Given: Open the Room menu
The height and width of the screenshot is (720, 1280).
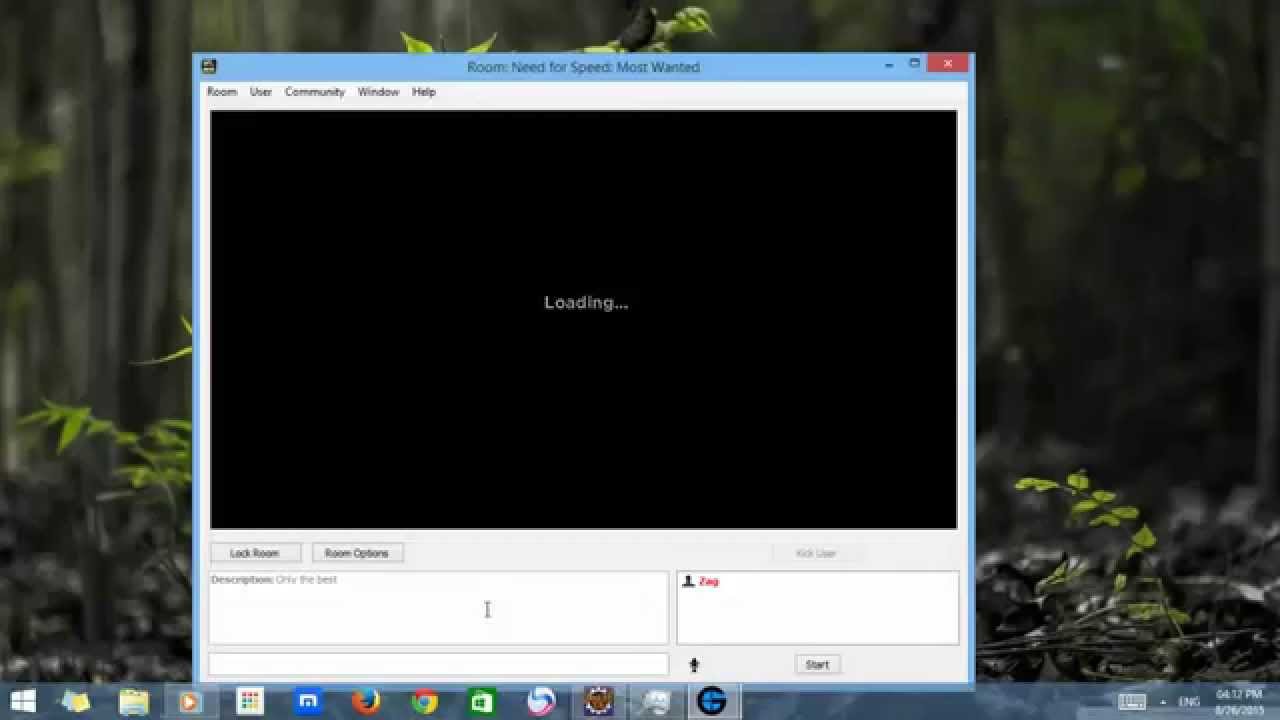Looking at the screenshot, I should click(x=222, y=92).
